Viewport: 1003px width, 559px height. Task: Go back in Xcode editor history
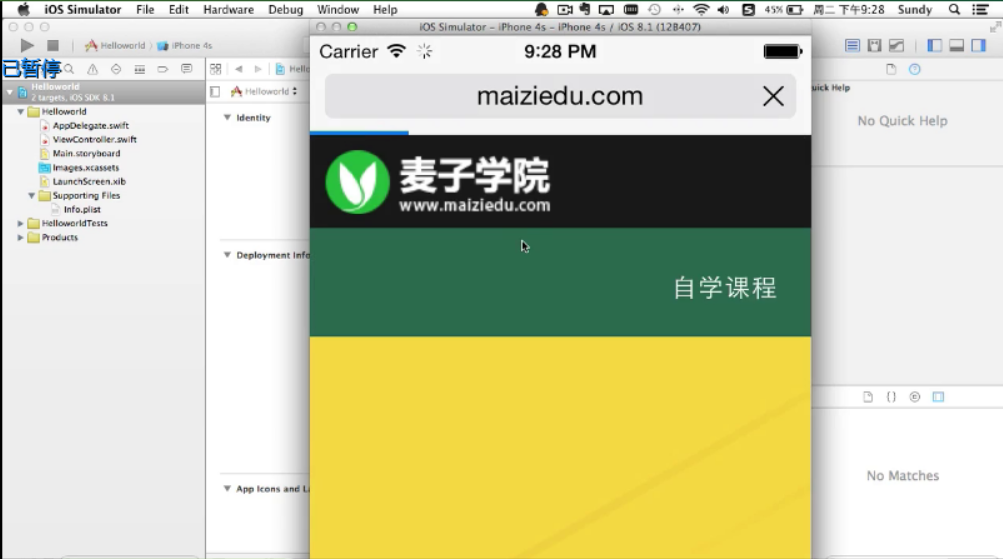pyautogui.click(x=239, y=69)
